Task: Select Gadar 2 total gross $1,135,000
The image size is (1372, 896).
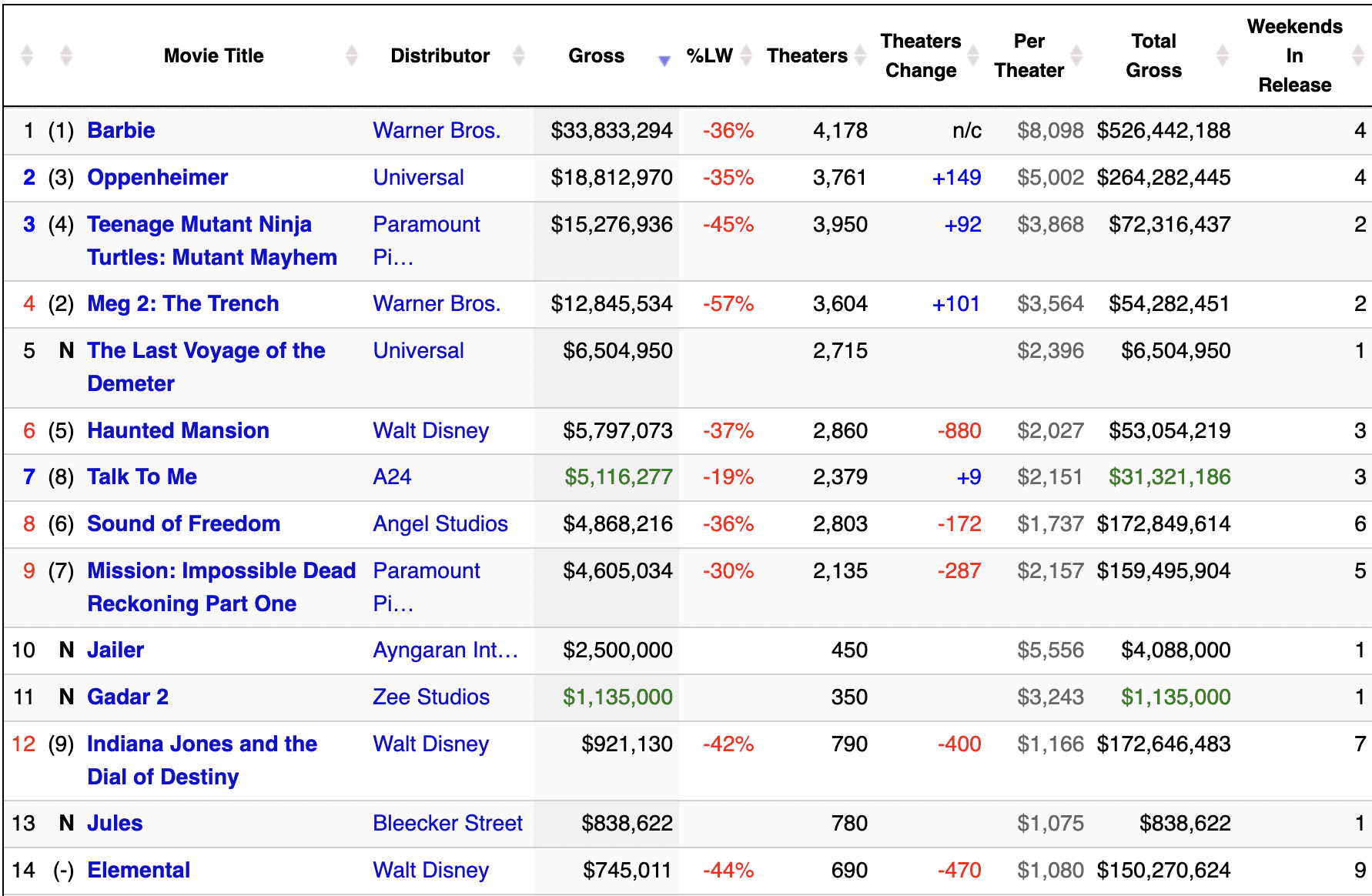Action: click(x=1175, y=697)
